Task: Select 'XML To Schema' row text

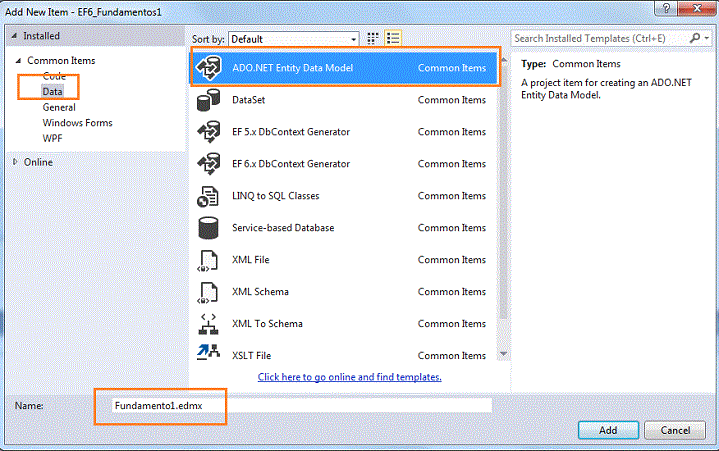Action: pyautogui.click(x=267, y=324)
